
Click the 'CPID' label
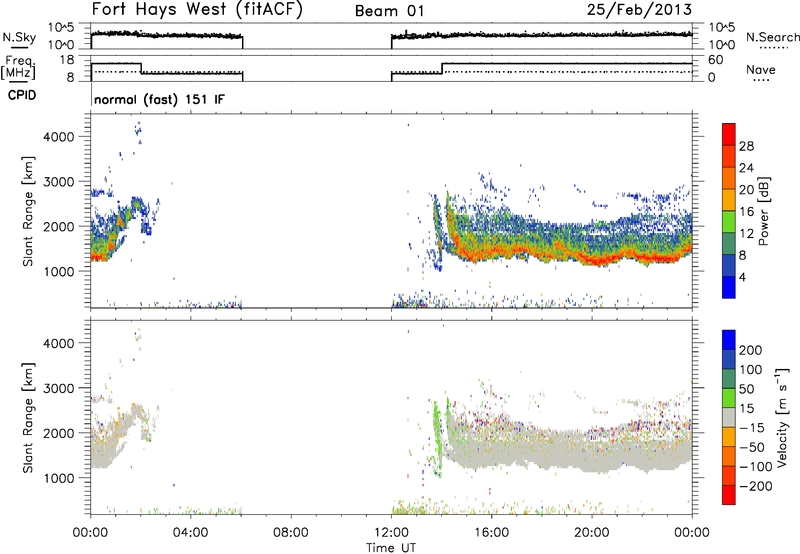(x=22, y=95)
